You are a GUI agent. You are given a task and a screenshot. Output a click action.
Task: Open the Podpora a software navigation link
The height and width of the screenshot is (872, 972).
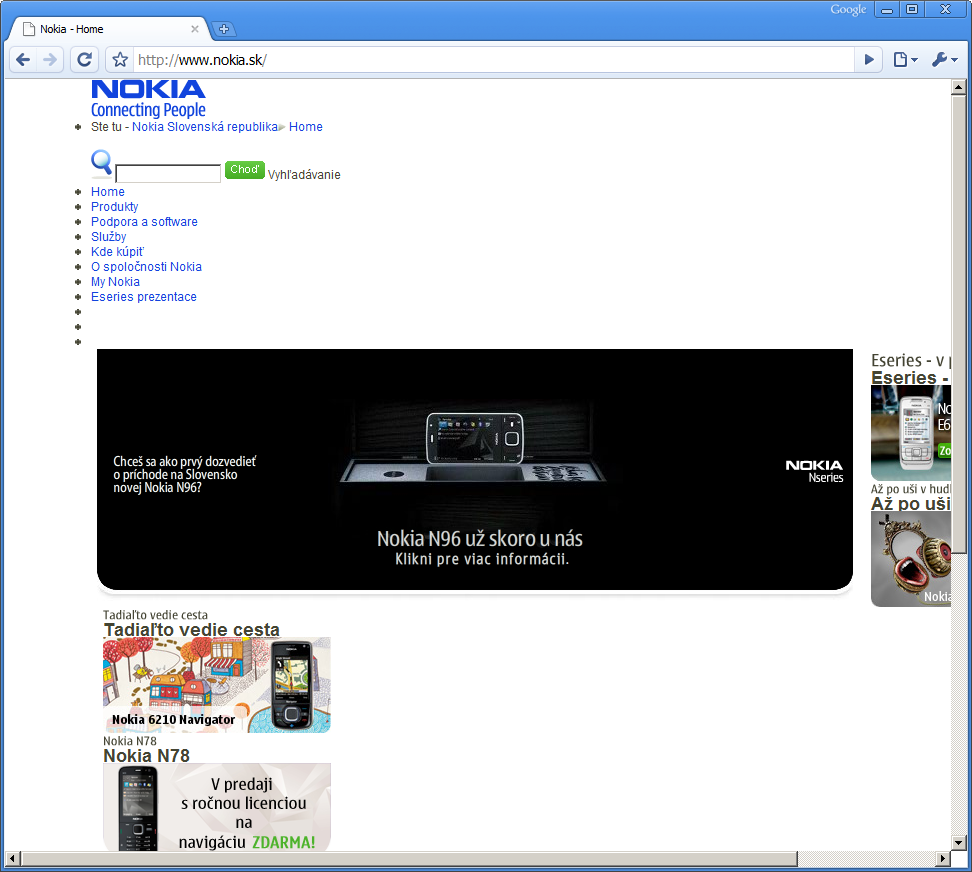point(144,221)
